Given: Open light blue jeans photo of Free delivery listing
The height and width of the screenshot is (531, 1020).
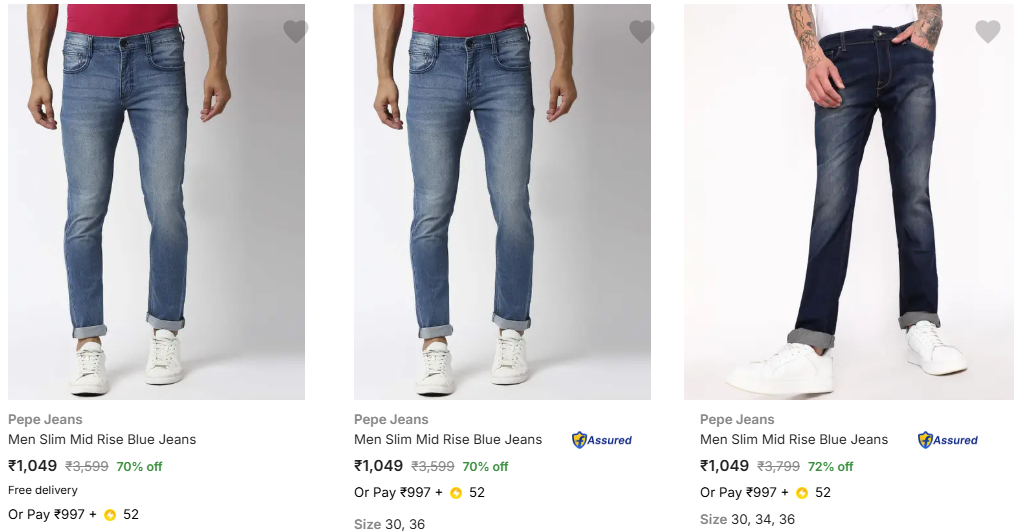Looking at the screenshot, I should 156,202.
